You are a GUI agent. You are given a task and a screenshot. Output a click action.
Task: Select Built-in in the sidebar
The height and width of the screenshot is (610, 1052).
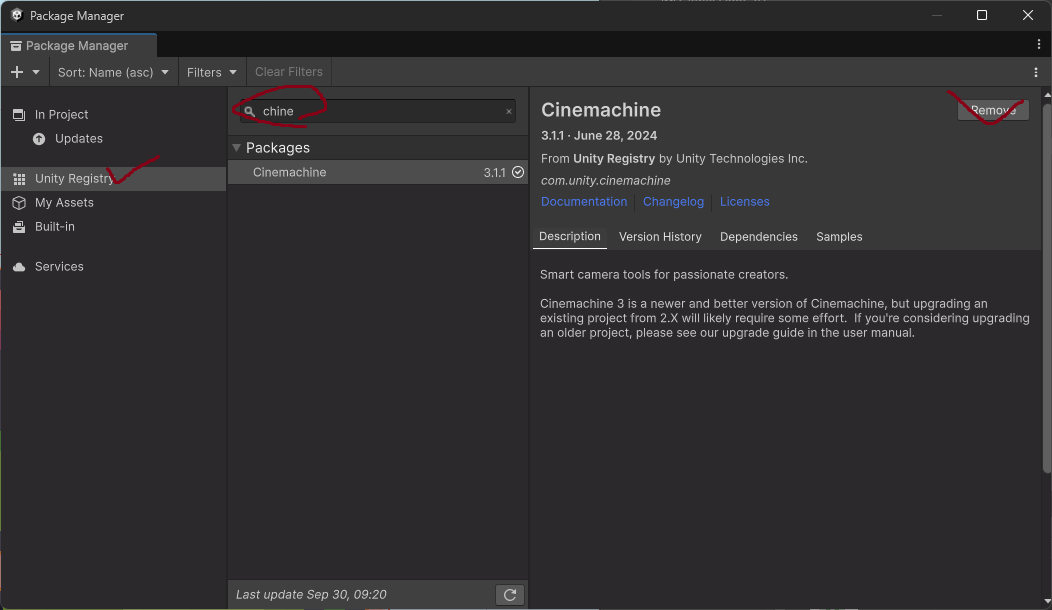(113, 227)
